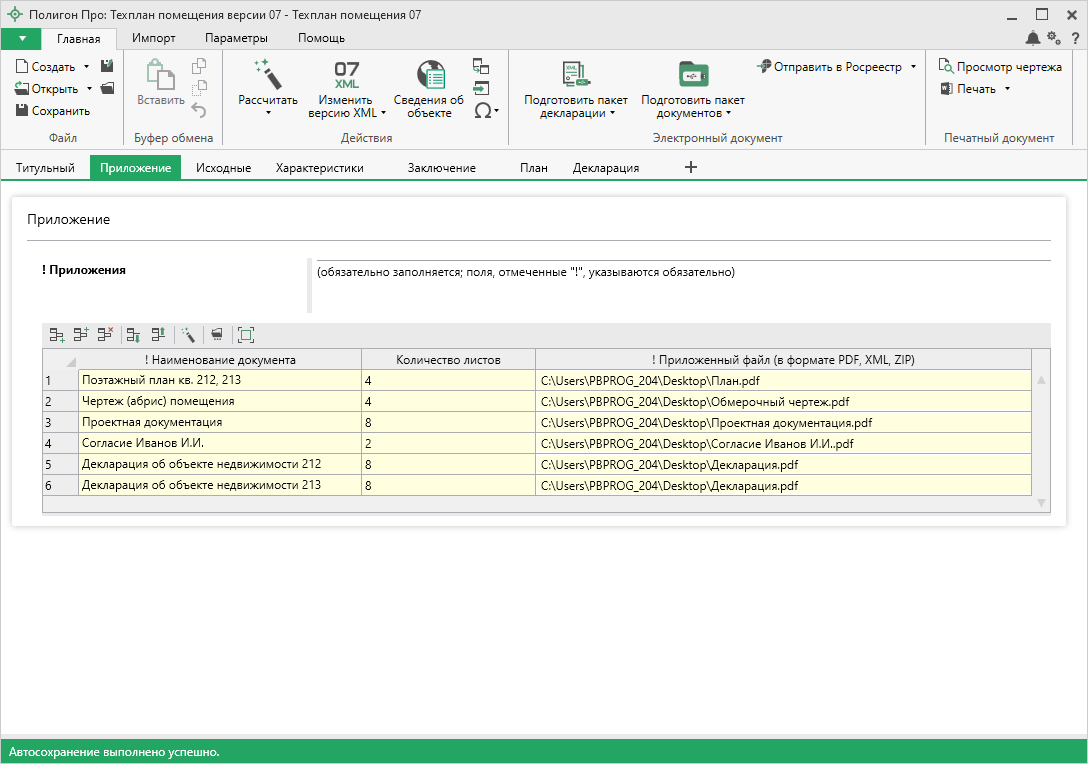Click the Проектная документация name cell
Viewport: 1088px width, 764px height.
(219, 423)
